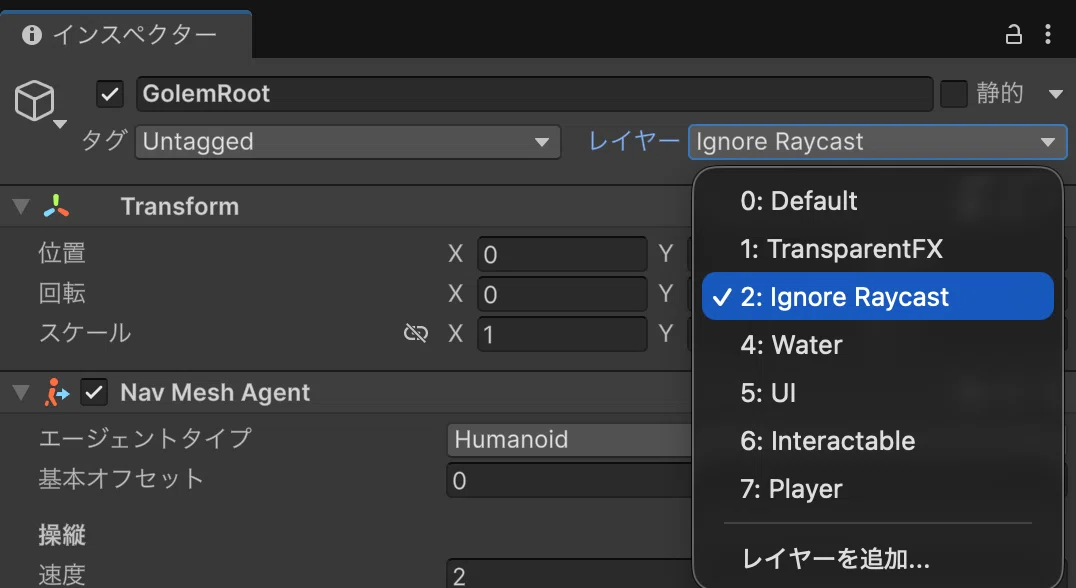The width and height of the screenshot is (1076, 588).
Task: Click the レイヤー label
Action: (634, 142)
